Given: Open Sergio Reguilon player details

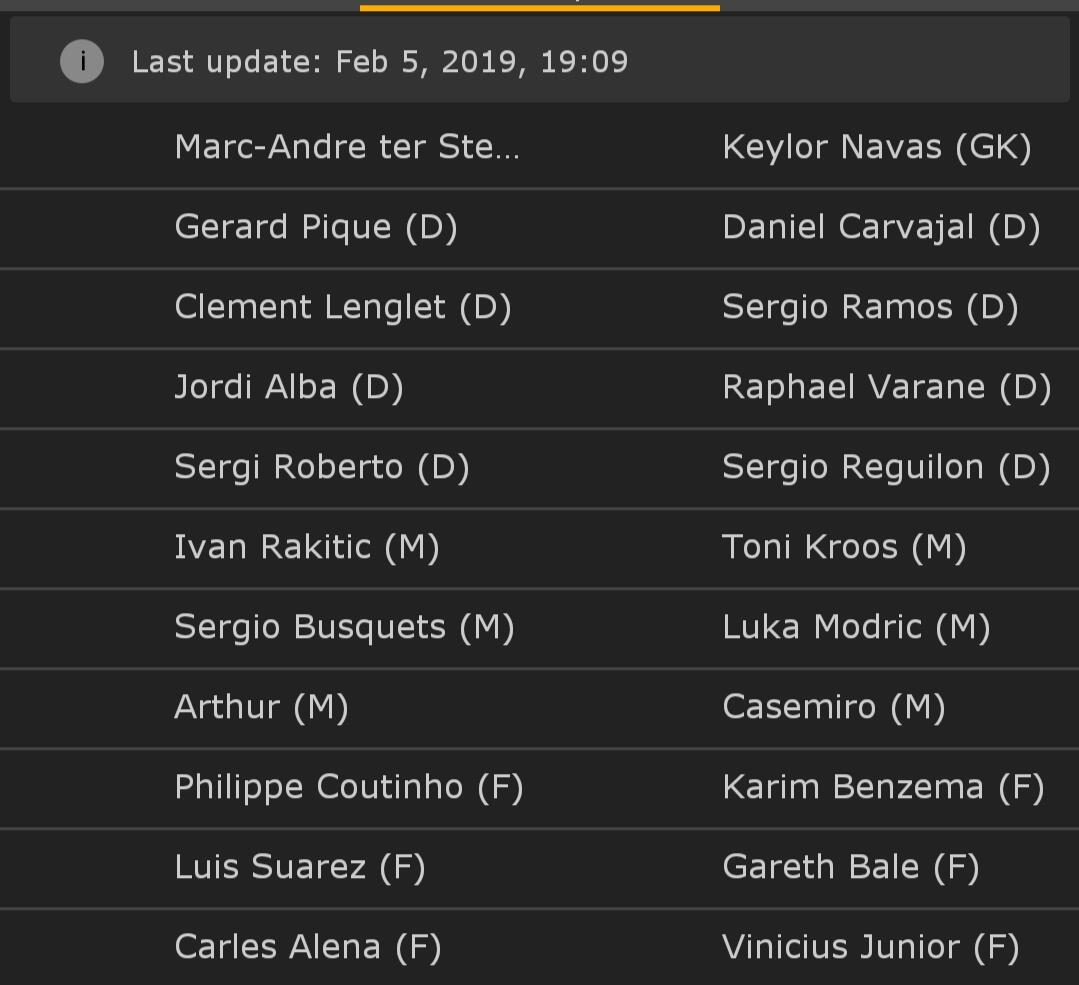Looking at the screenshot, I should 886,468.
